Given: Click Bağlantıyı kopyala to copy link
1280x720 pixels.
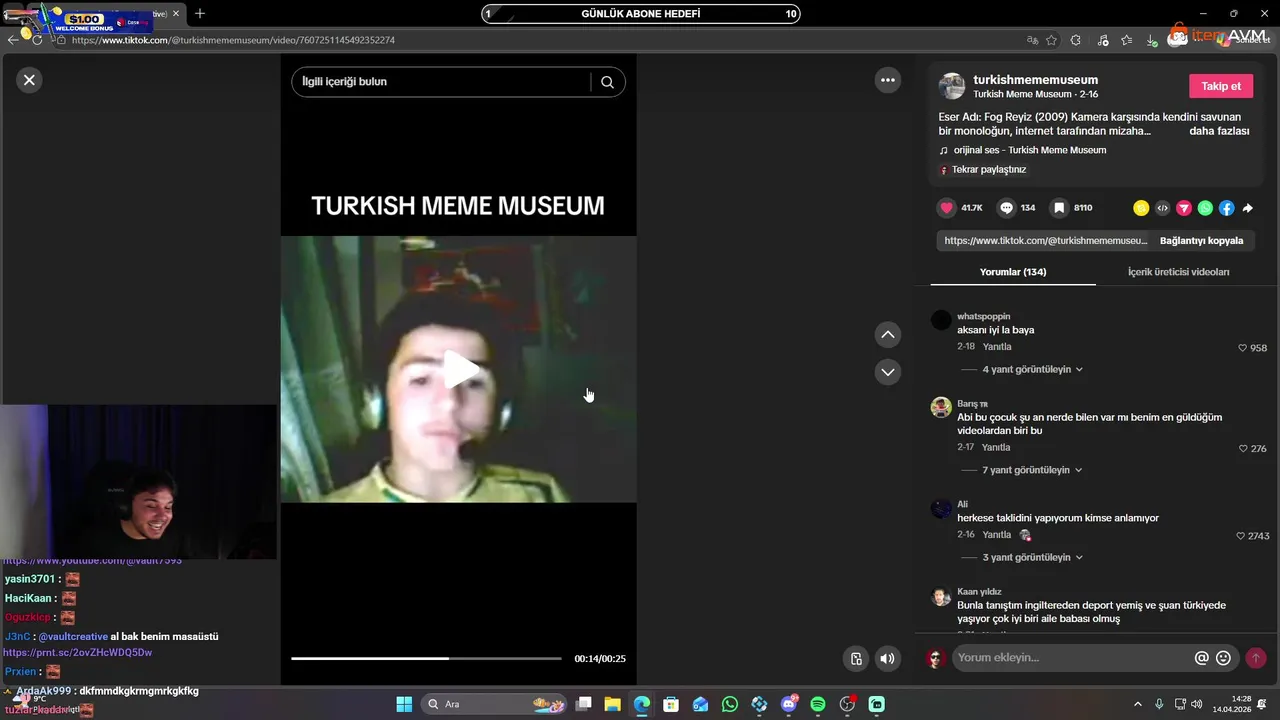Looking at the screenshot, I should (x=1201, y=241).
